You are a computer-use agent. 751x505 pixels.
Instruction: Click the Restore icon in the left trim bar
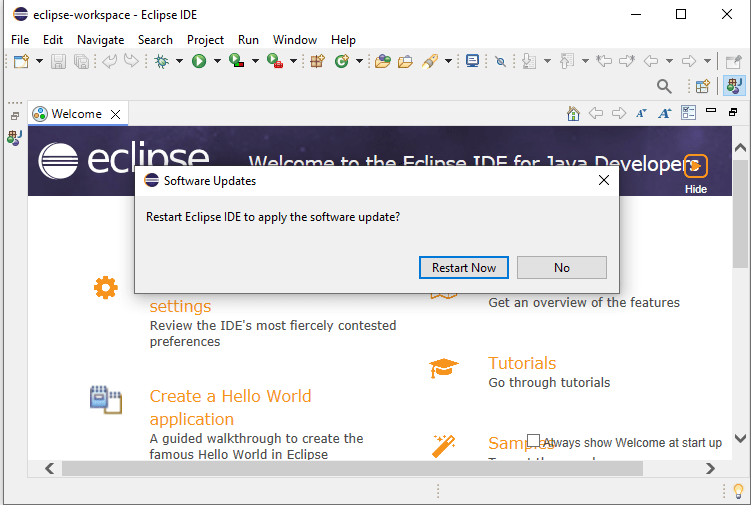[x=15, y=116]
